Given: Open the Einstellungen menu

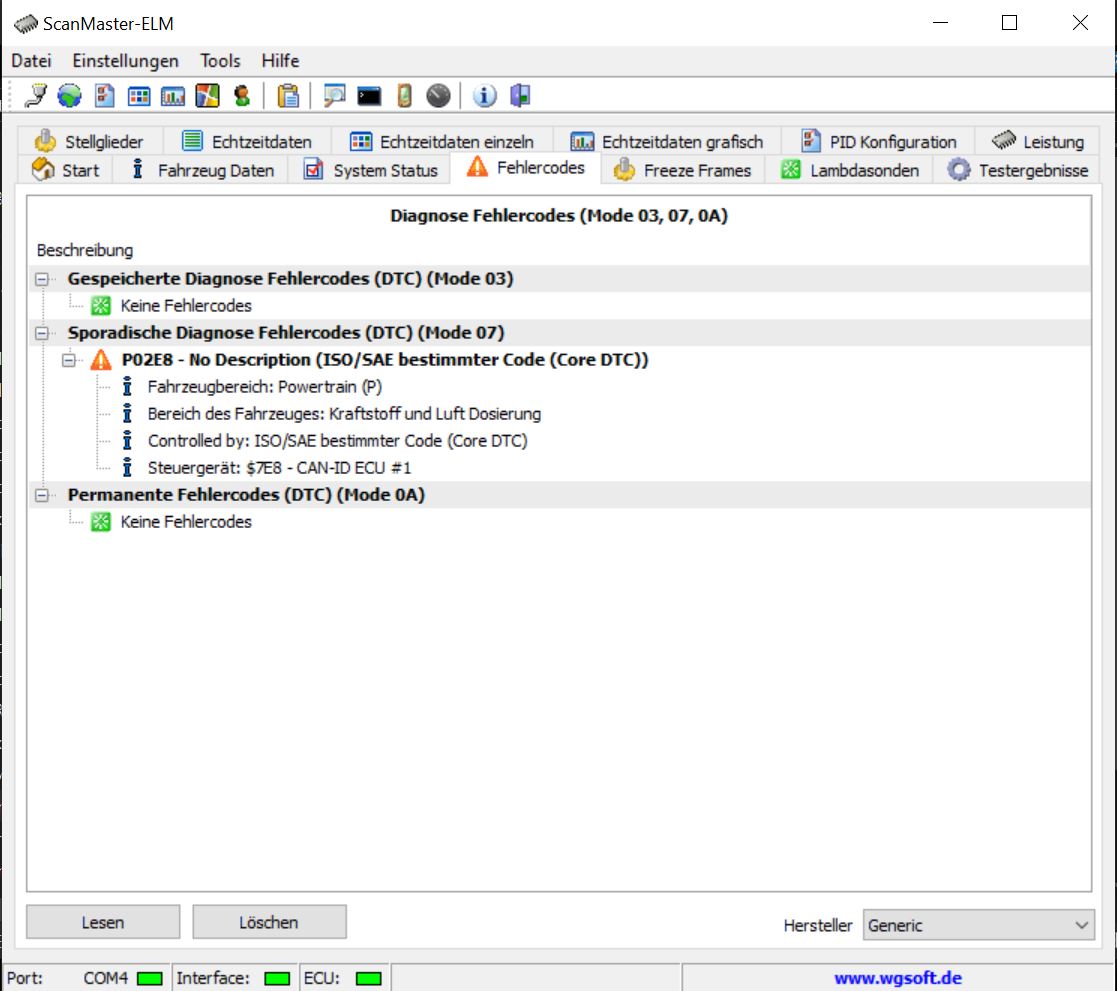Looking at the screenshot, I should [x=125, y=61].
